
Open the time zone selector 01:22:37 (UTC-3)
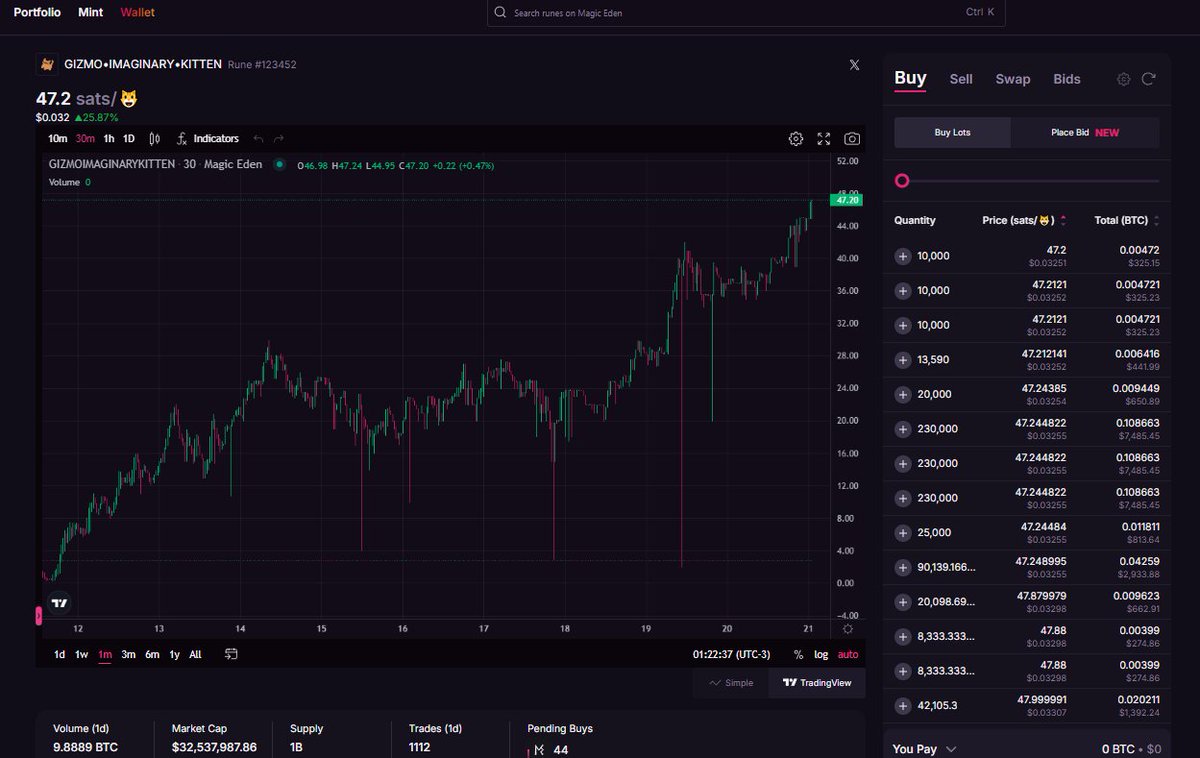pos(731,655)
